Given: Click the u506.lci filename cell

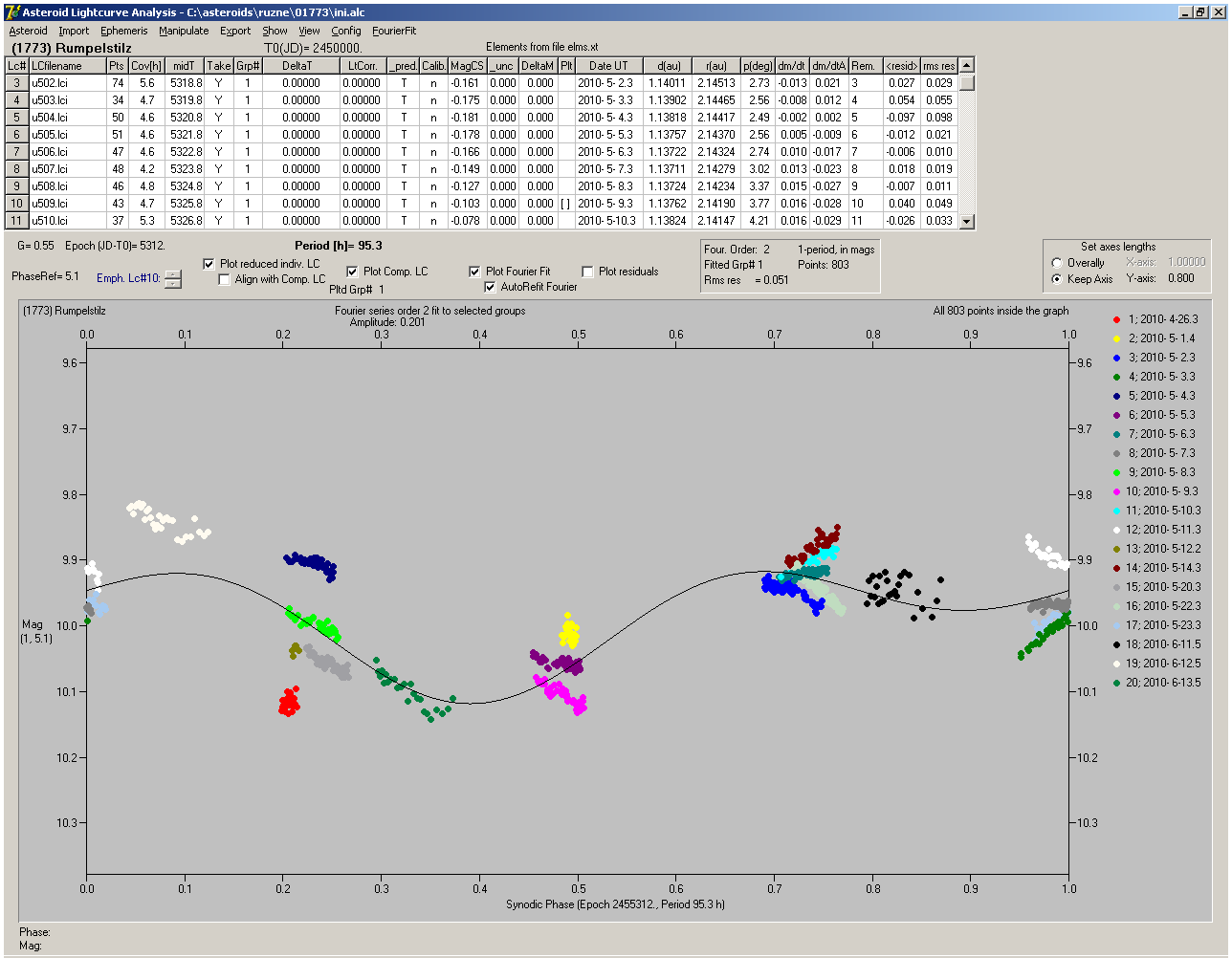Looking at the screenshot, I should click(67, 152).
